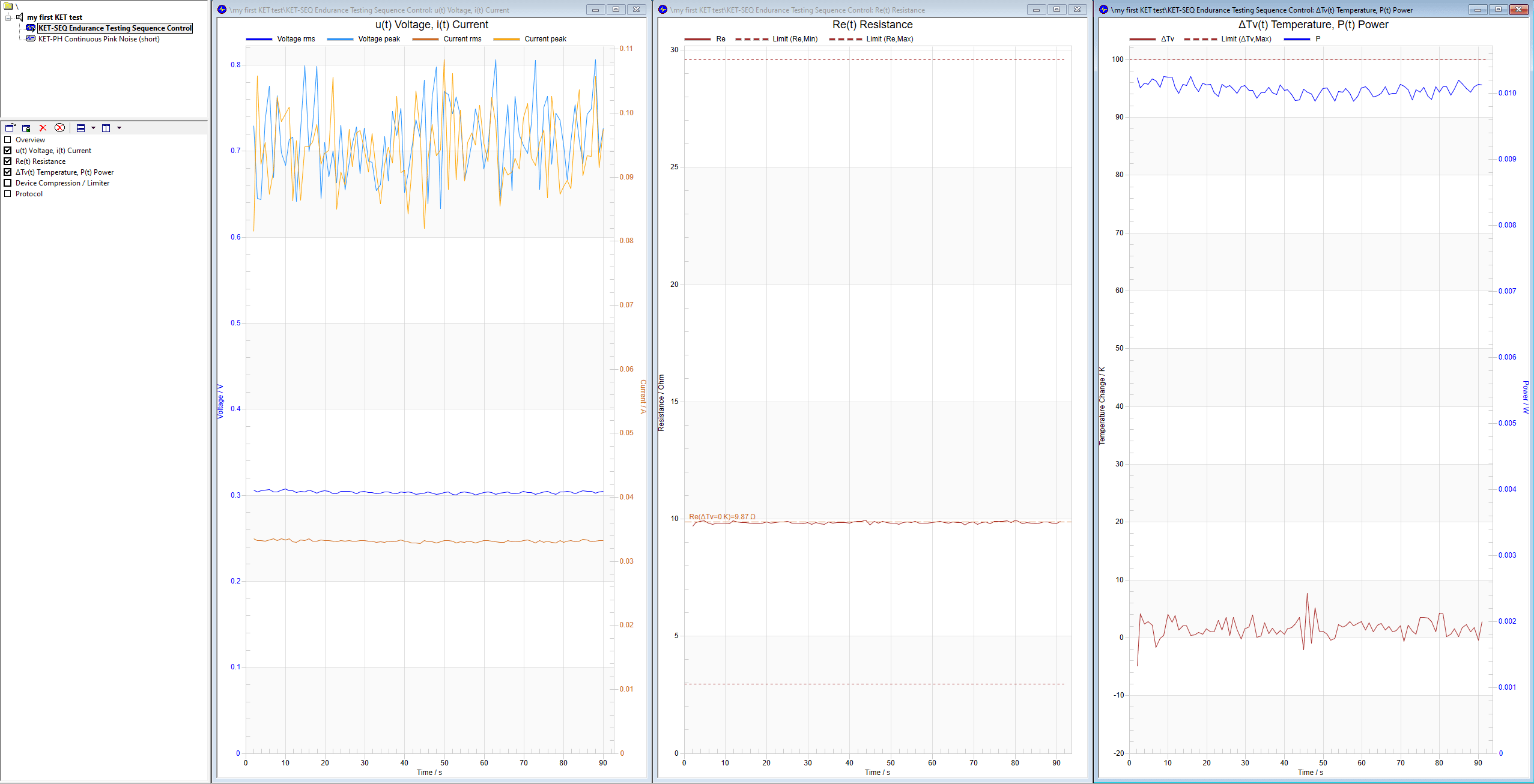This screenshot has height=784, width=1534.
Task: Collapse the my first KET test tree node
Action: tap(8, 17)
